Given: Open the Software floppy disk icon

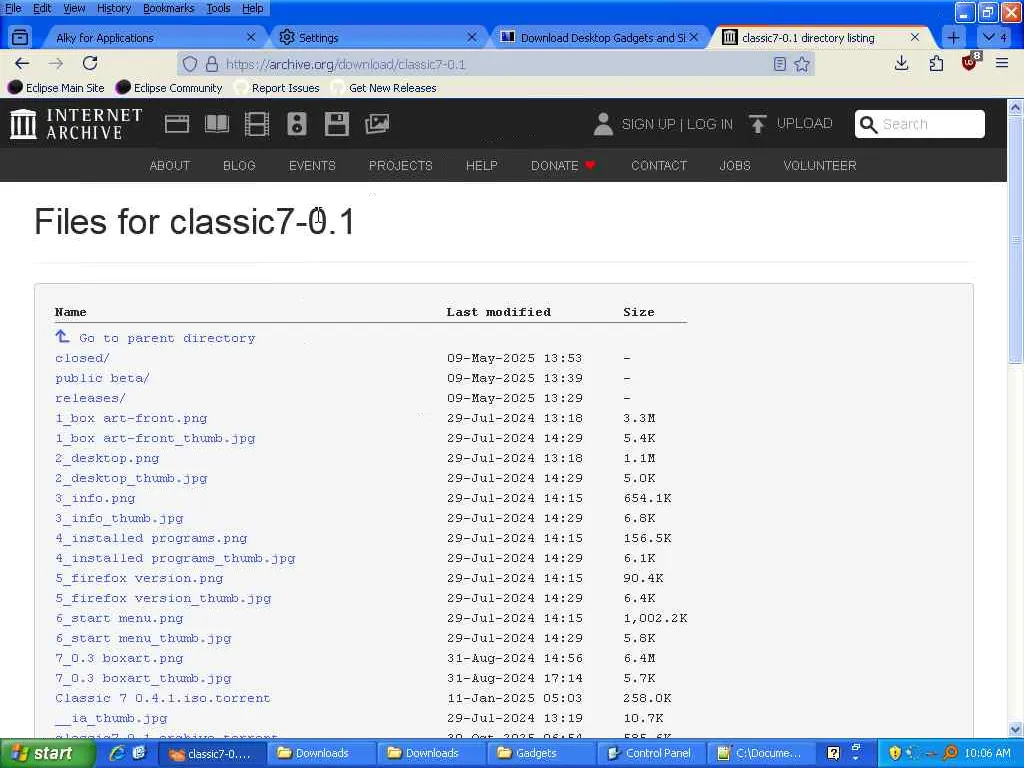Looking at the screenshot, I should coord(337,124).
